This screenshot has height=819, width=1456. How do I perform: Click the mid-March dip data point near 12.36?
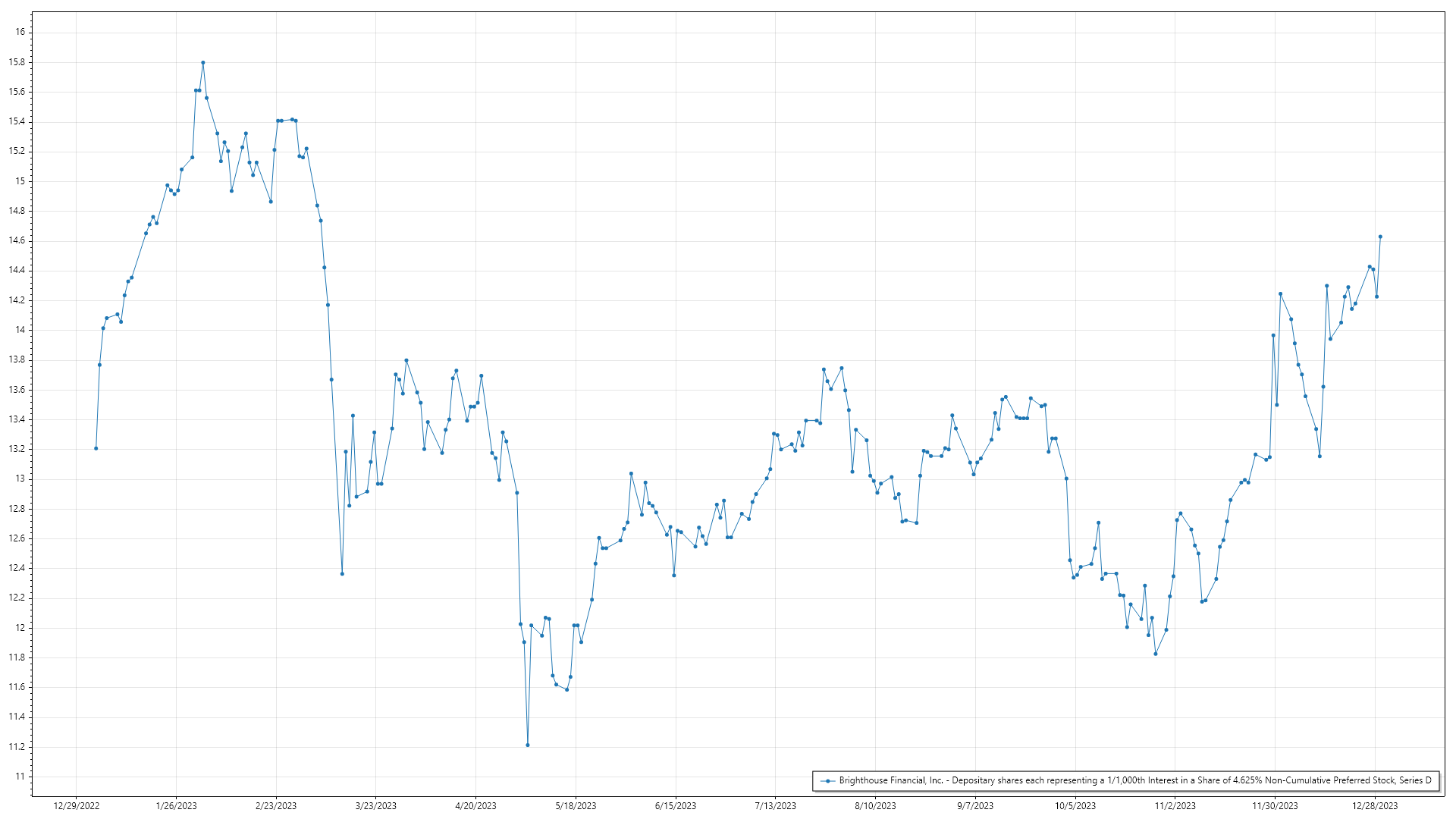pos(342,574)
